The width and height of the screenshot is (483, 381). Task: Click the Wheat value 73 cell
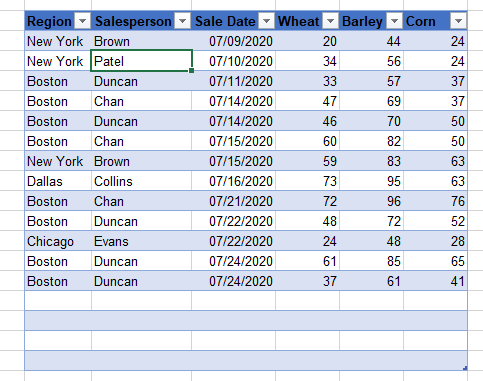click(307, 181)
